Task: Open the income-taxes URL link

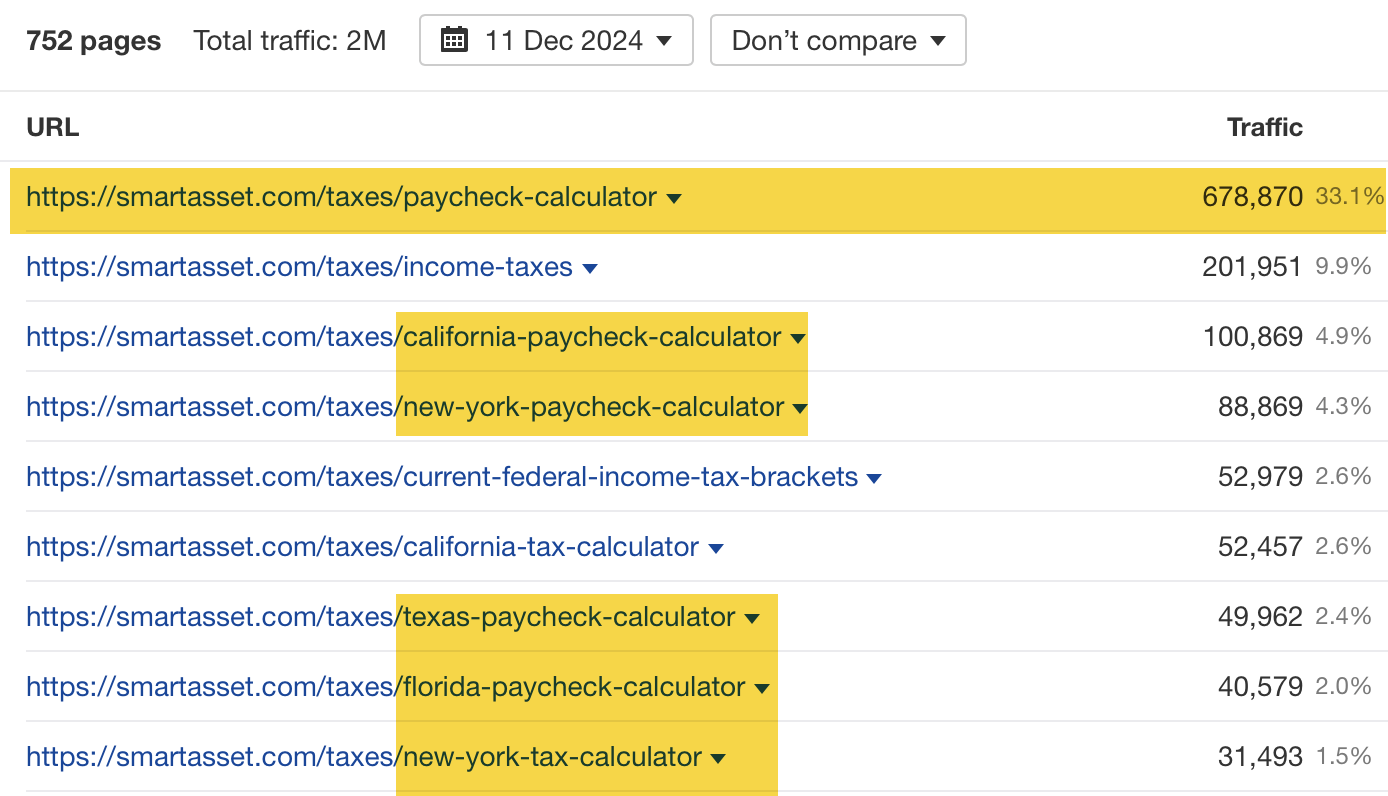Action: click(x=300, y=267)
